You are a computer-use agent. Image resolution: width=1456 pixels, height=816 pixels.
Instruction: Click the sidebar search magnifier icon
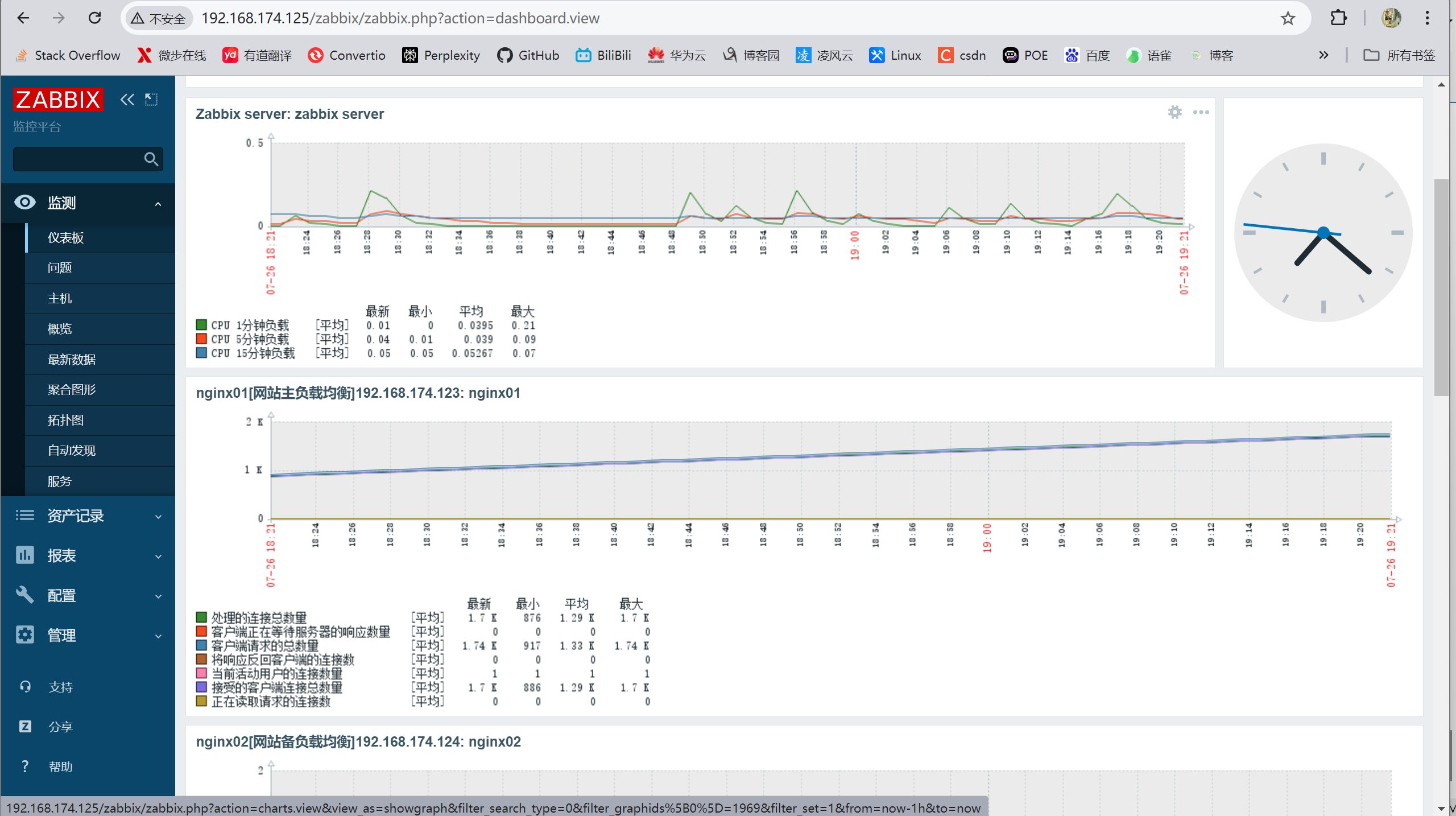coord(151,159)
